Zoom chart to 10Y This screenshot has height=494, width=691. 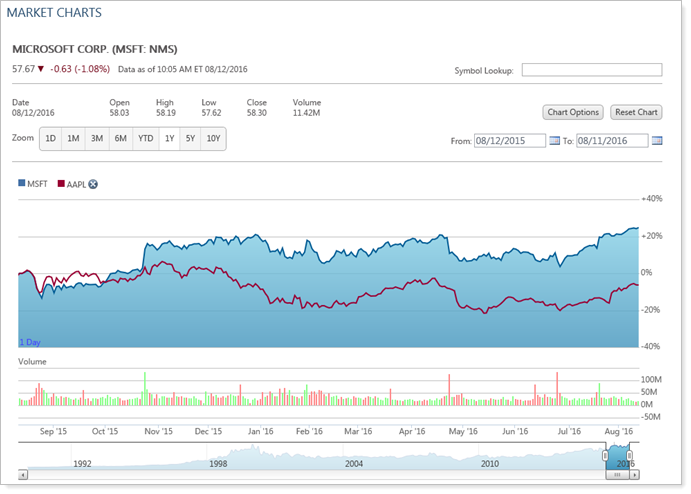(x=213, y=139)
